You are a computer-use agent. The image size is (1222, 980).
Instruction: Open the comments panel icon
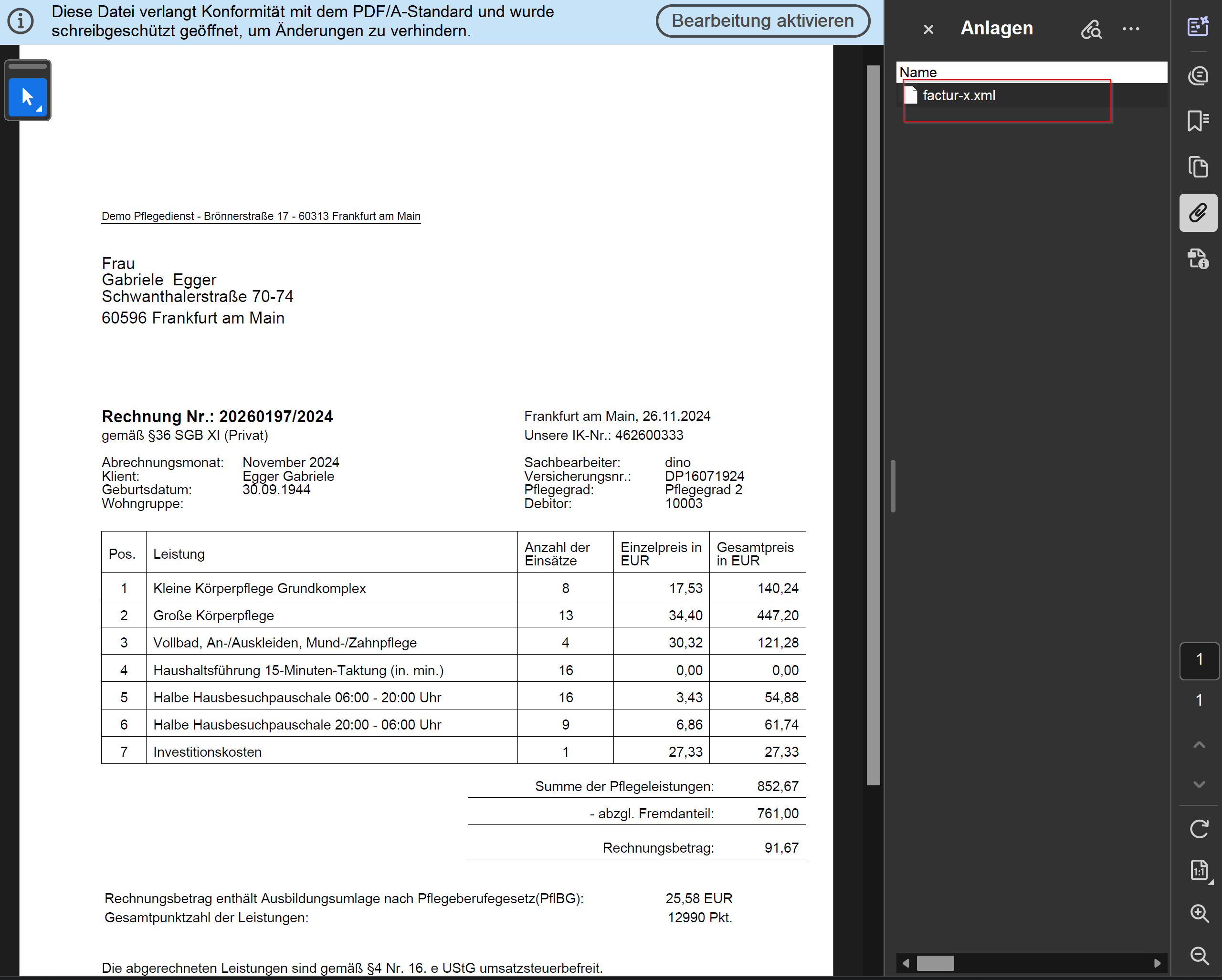point(1198,75)
